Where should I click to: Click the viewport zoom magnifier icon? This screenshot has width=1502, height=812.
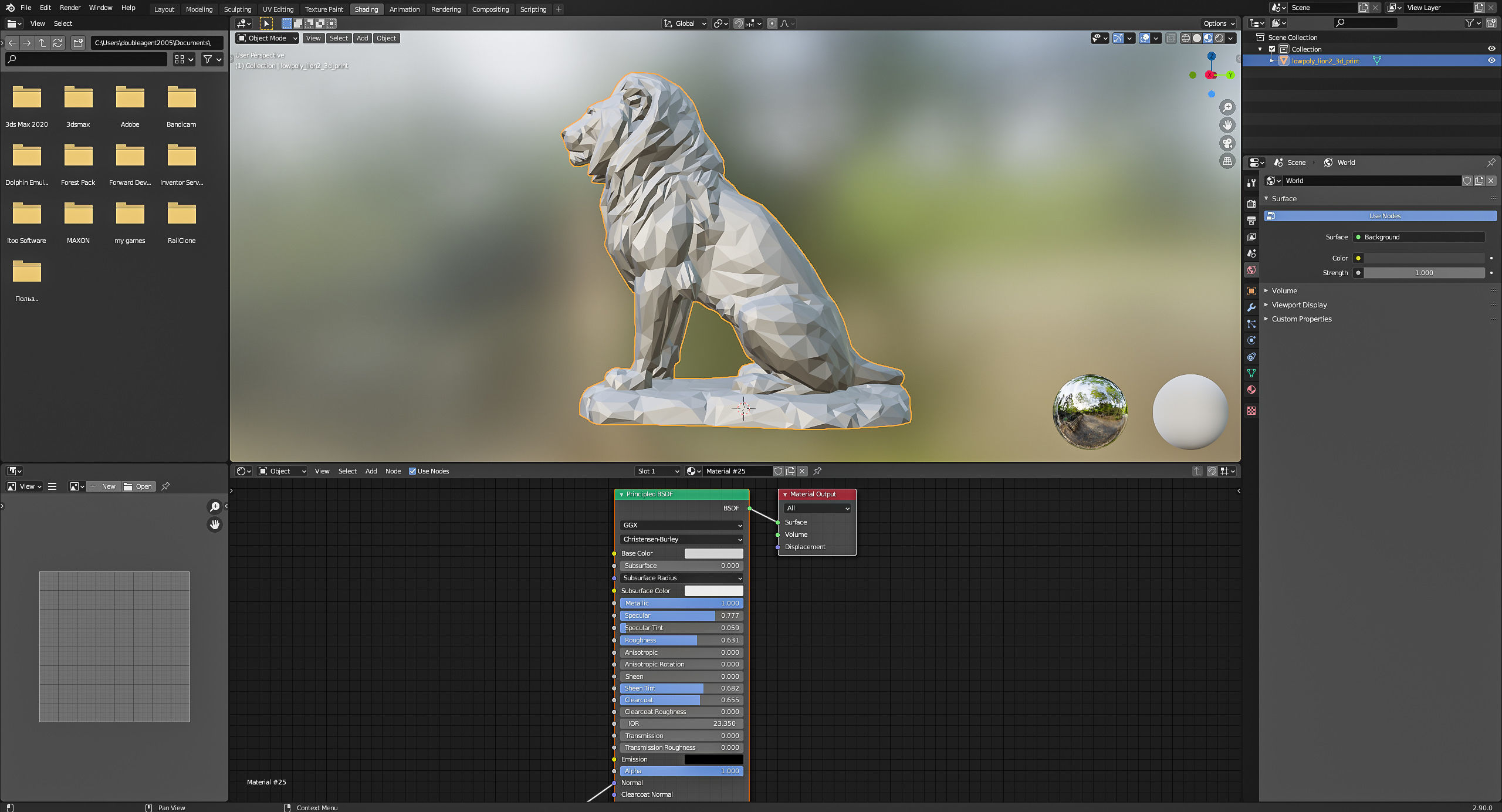pyautogui.click(x=1227, y=107)
